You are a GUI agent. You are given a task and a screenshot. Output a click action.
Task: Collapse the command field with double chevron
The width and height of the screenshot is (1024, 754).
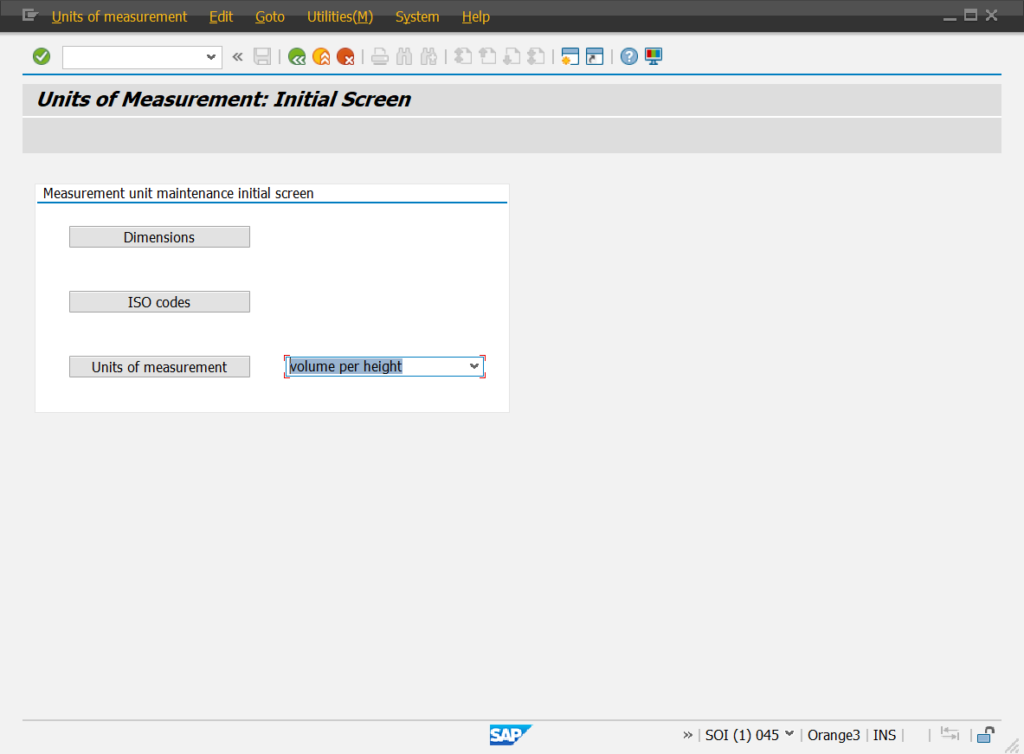coord(238,57)
